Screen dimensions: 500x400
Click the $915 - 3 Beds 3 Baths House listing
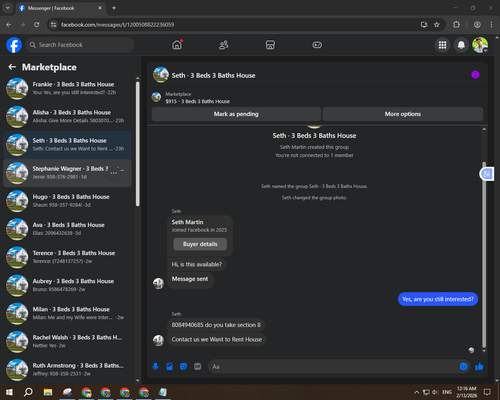coord(198,101)
